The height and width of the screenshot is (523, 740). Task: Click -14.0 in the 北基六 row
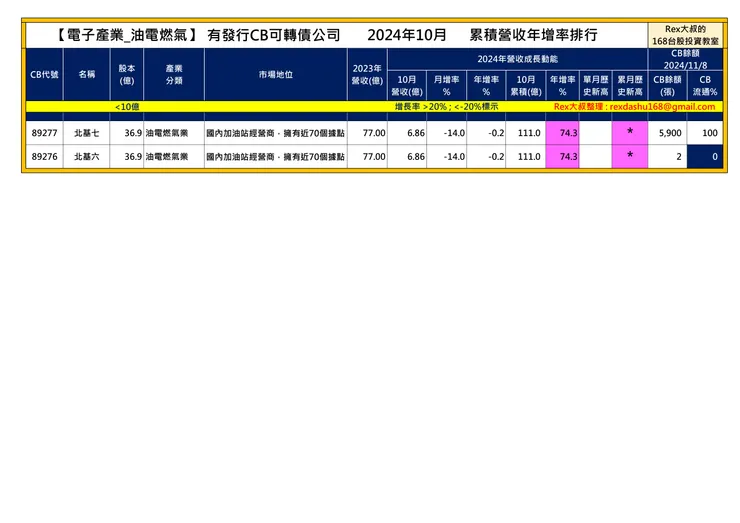click(x=454, y=157)
